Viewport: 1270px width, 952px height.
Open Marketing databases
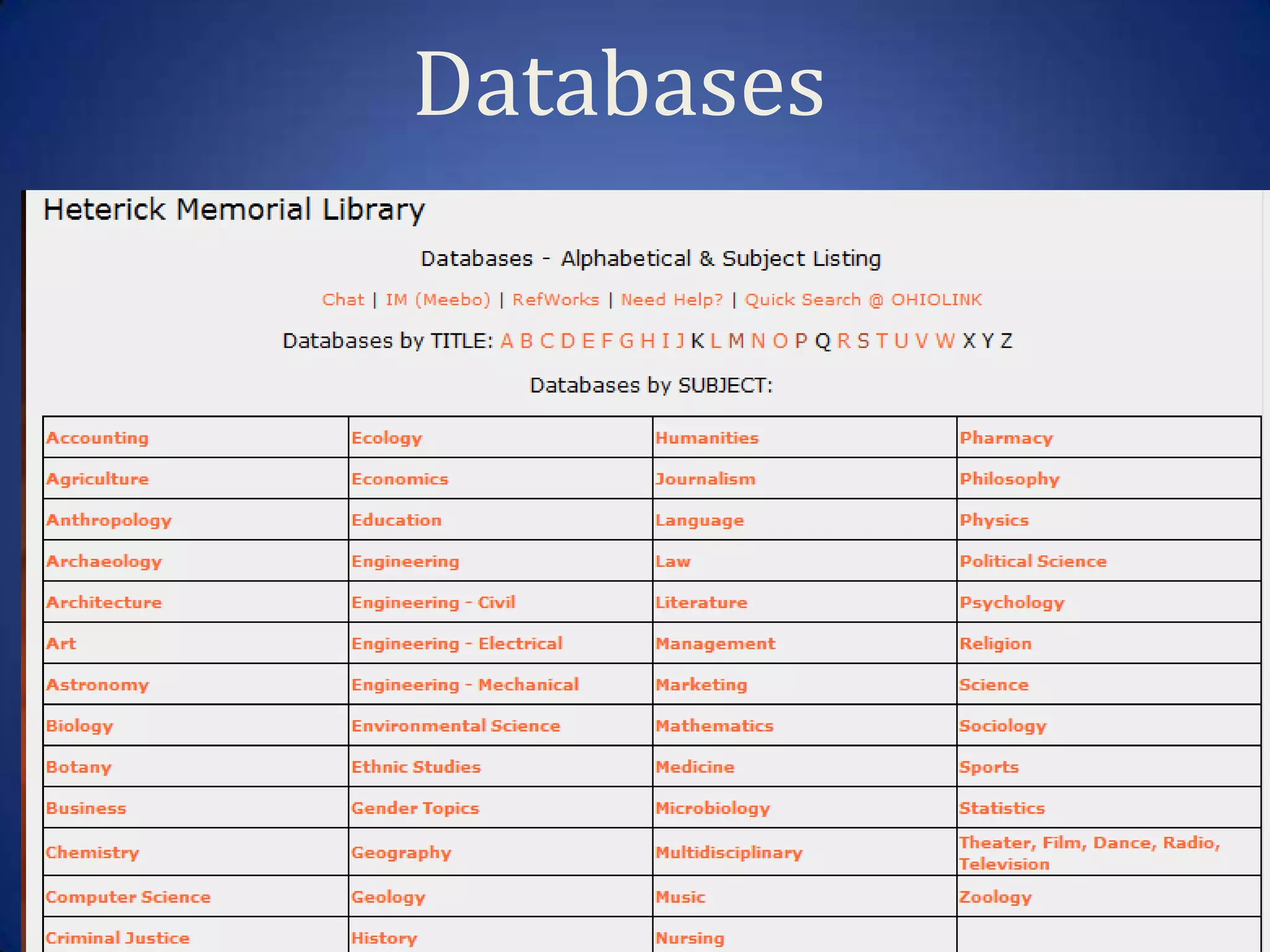point(702,685)
